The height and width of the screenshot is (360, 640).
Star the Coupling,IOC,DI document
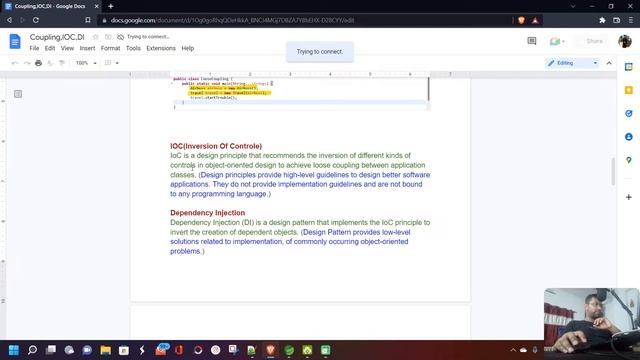click(x=96, y=37)
